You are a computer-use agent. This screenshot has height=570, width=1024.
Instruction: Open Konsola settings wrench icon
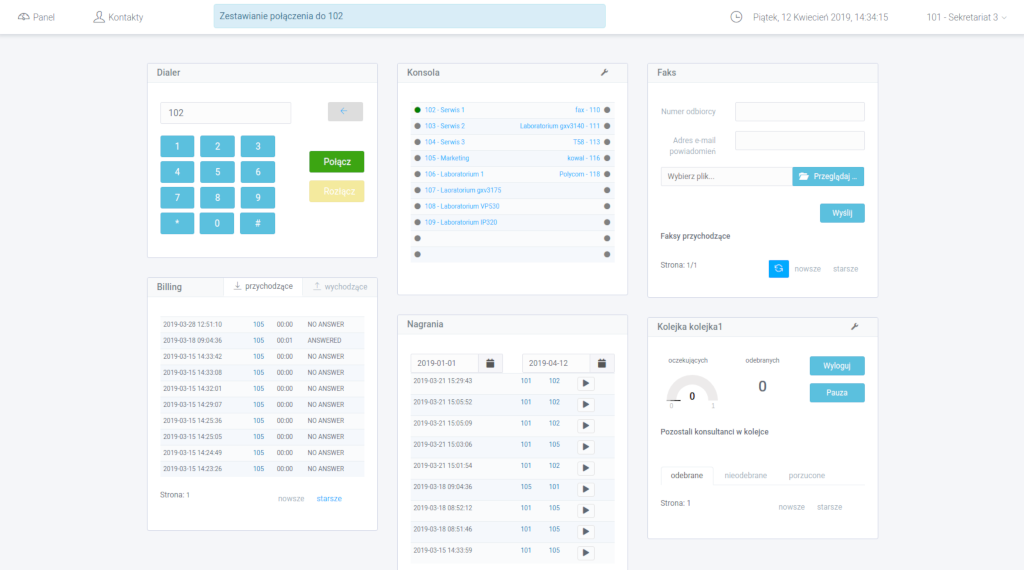click(x=604, y=72)
